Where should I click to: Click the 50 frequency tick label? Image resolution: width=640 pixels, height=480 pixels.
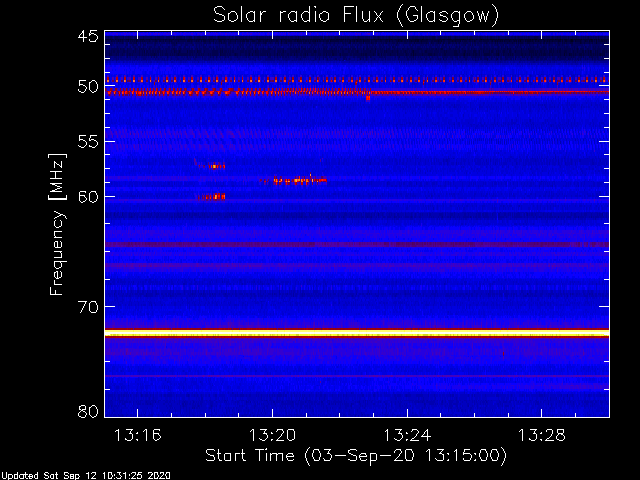88,87
